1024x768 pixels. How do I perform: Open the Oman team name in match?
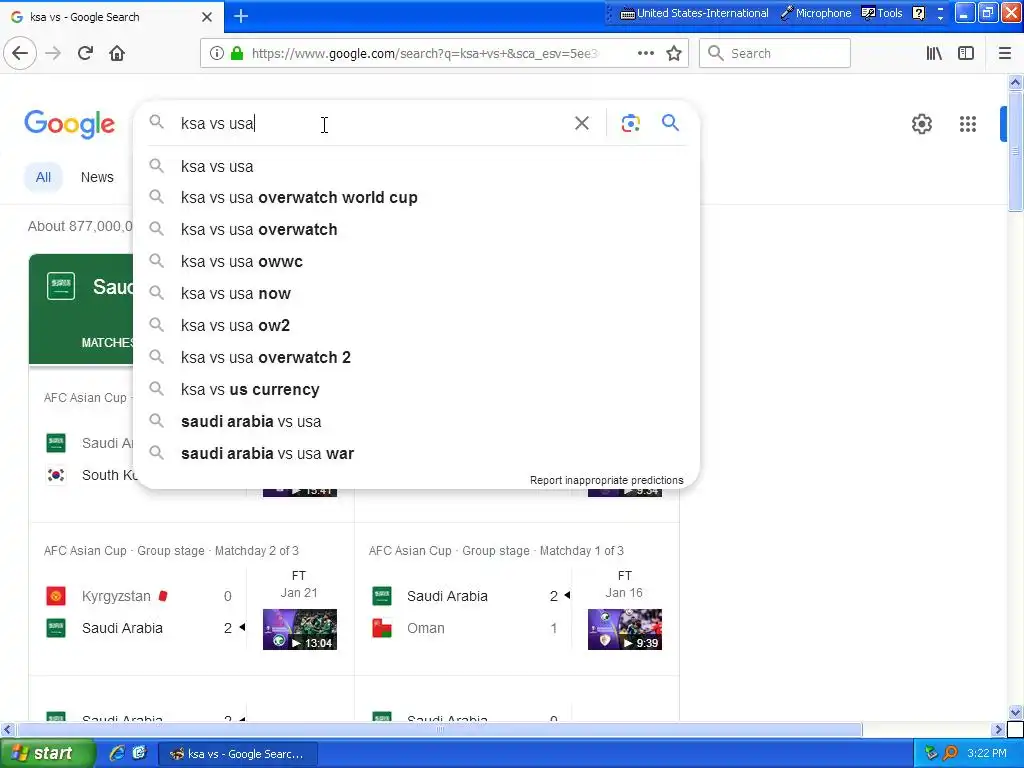[x=426, y=628]
